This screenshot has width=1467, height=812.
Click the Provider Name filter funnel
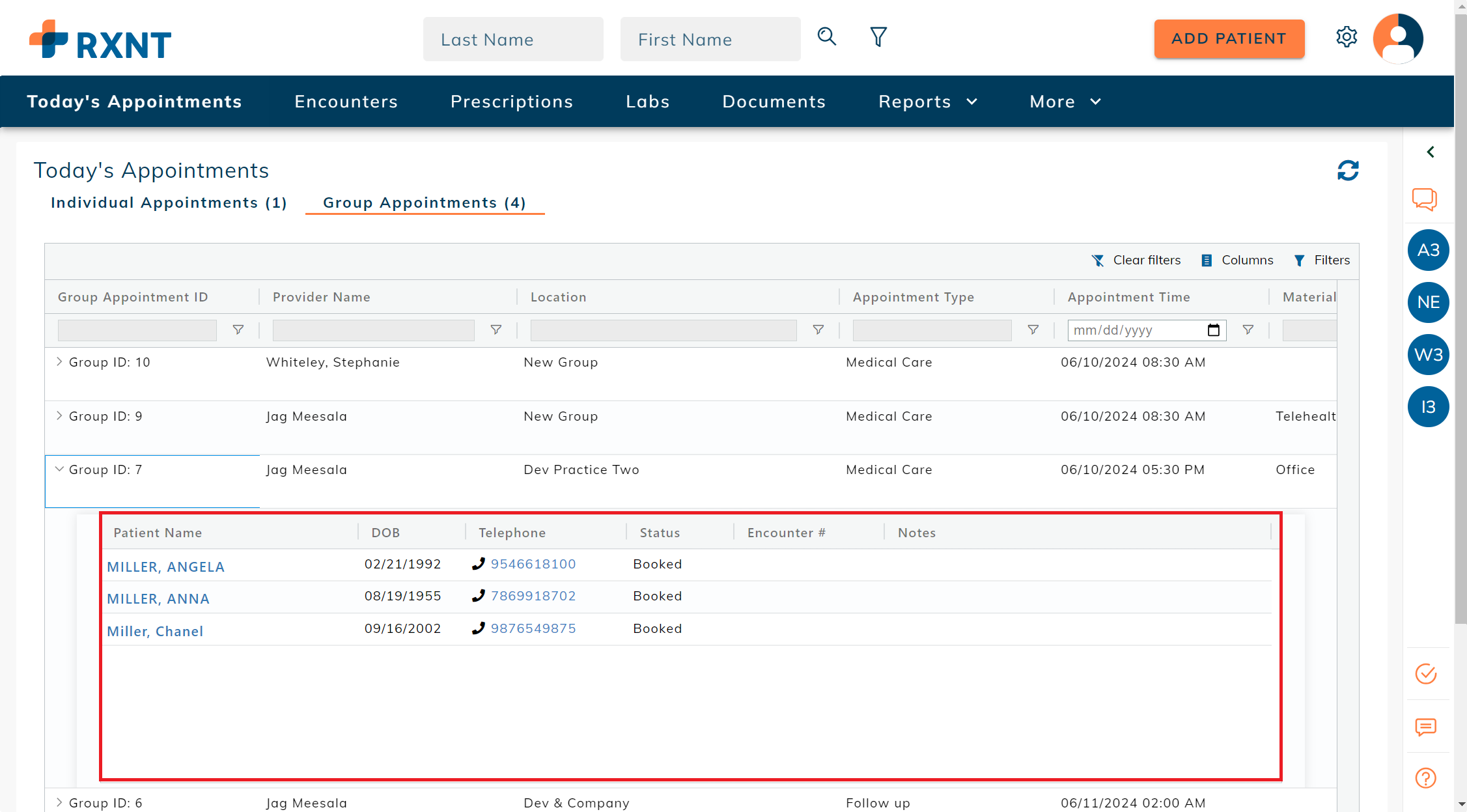click(496, 330)
